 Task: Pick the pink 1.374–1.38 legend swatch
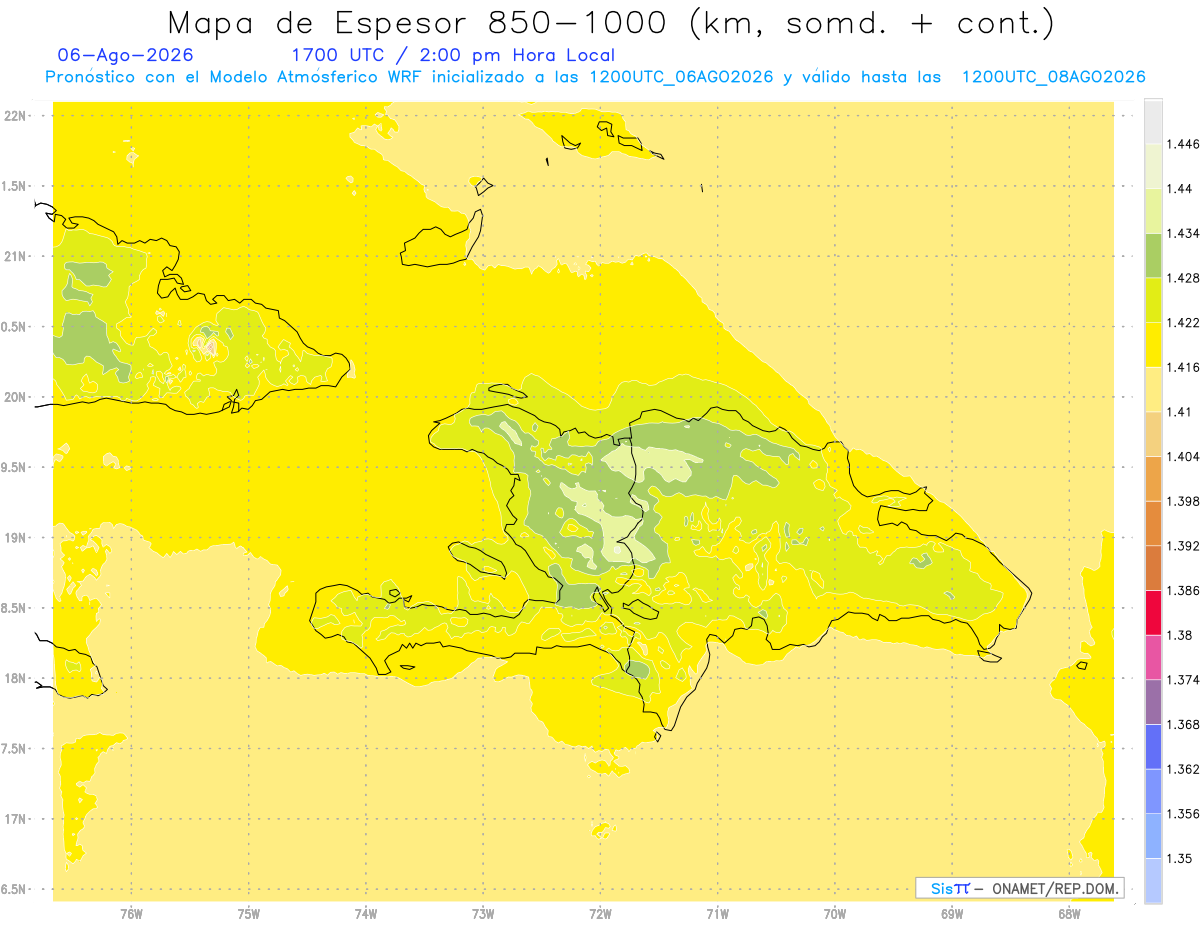click(x=1153, y=657)
